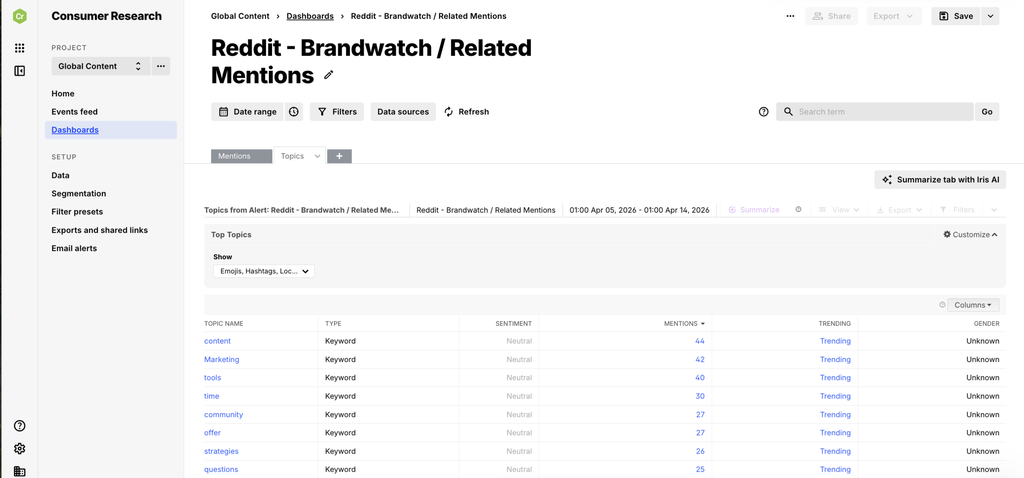Open the Save button dropdown arrow

[990, 16]
